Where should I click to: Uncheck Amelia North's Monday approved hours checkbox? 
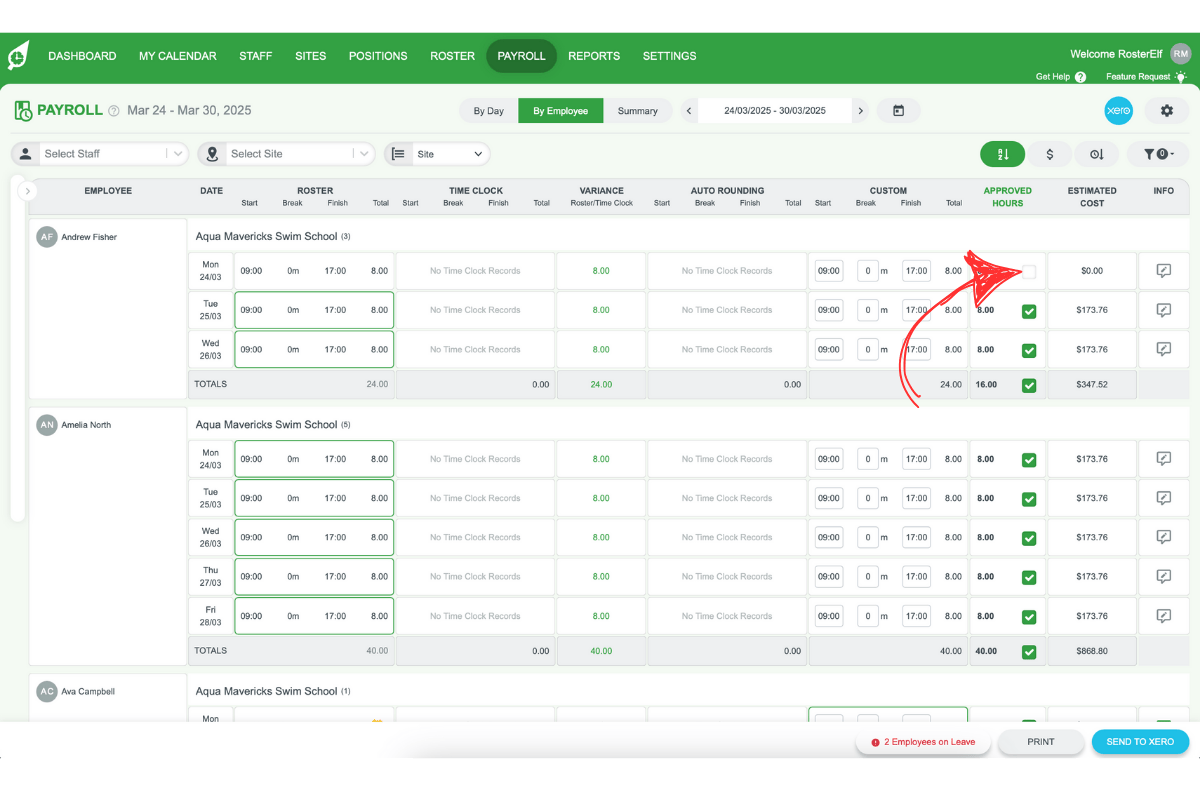tap(1030, 458)
